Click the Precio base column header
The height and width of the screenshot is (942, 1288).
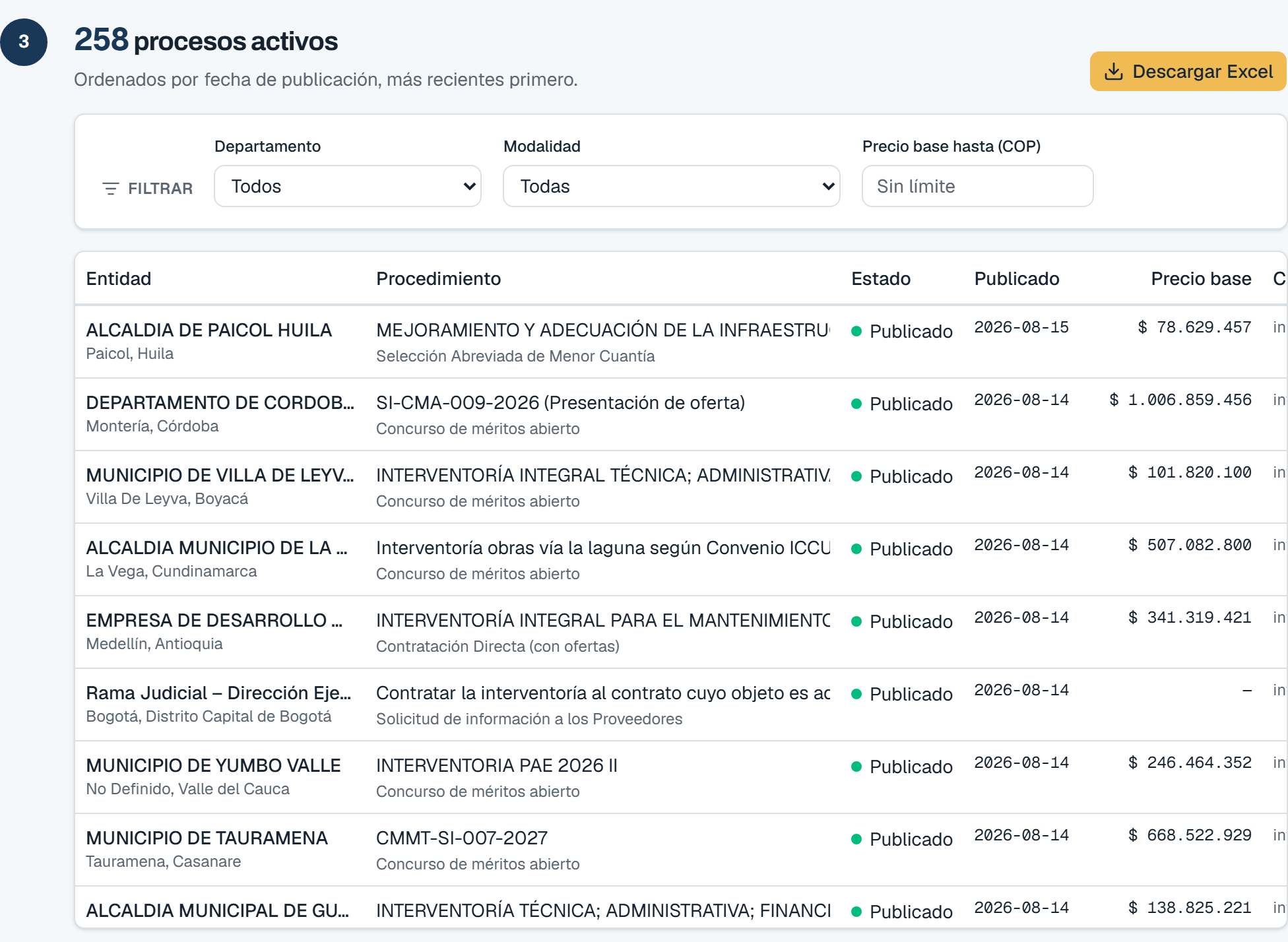(x=1201, y=278)
